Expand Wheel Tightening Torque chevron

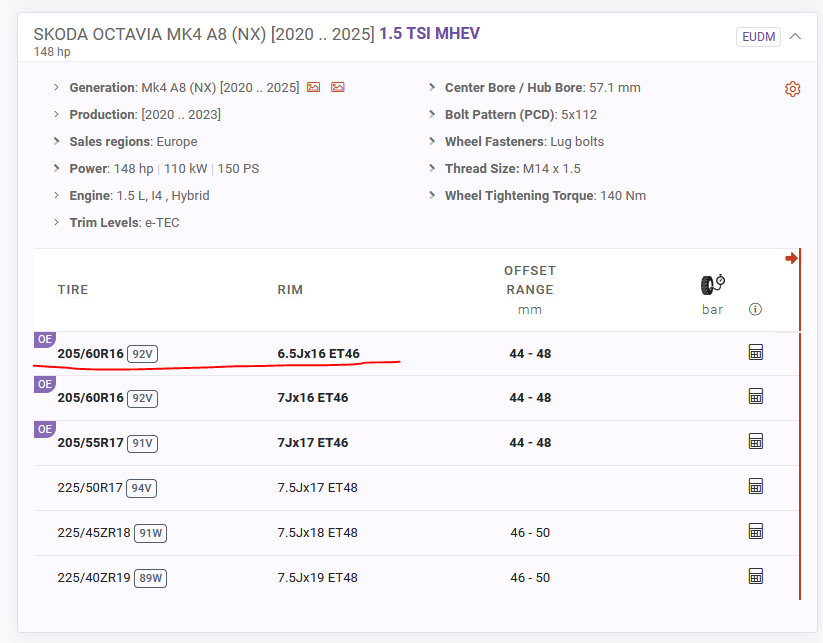(432, 195)
